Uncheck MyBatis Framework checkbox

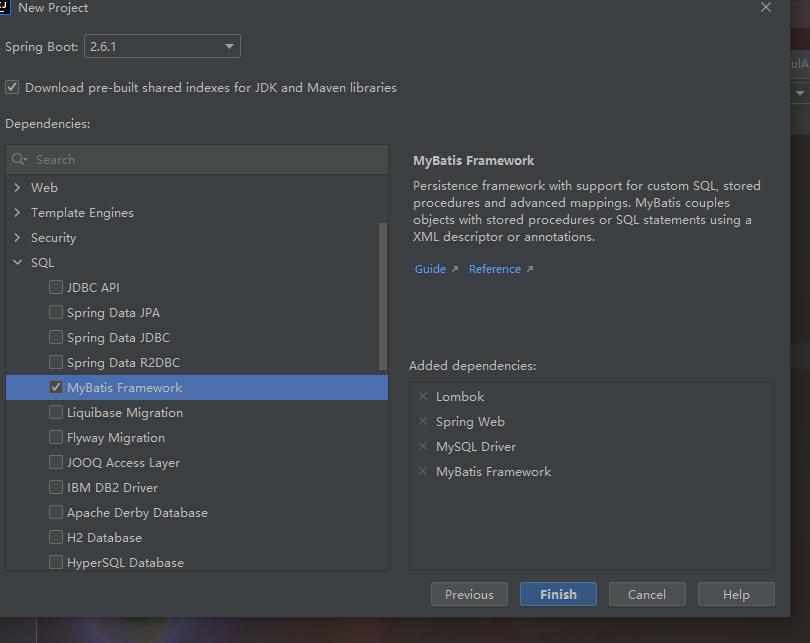click(x=56, y=387)
